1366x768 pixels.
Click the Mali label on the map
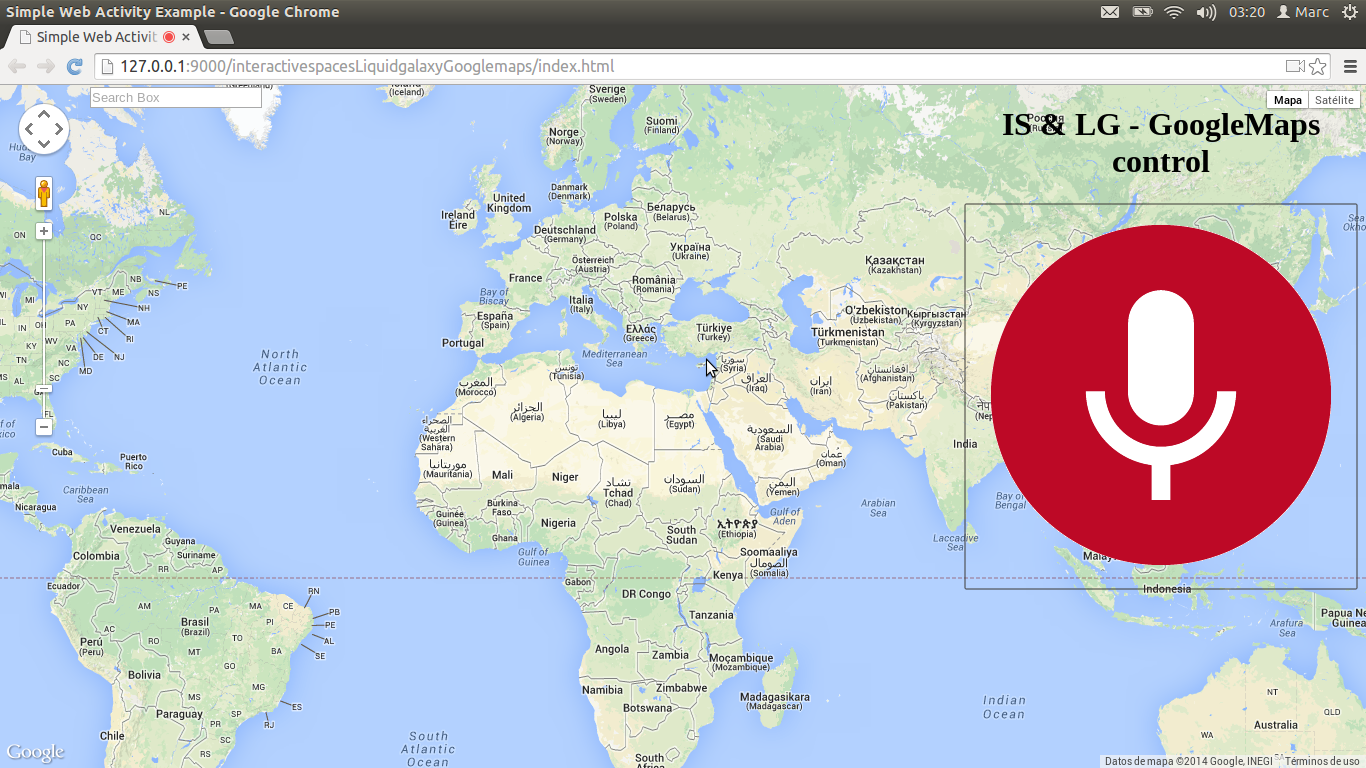(x=502, y=475)
